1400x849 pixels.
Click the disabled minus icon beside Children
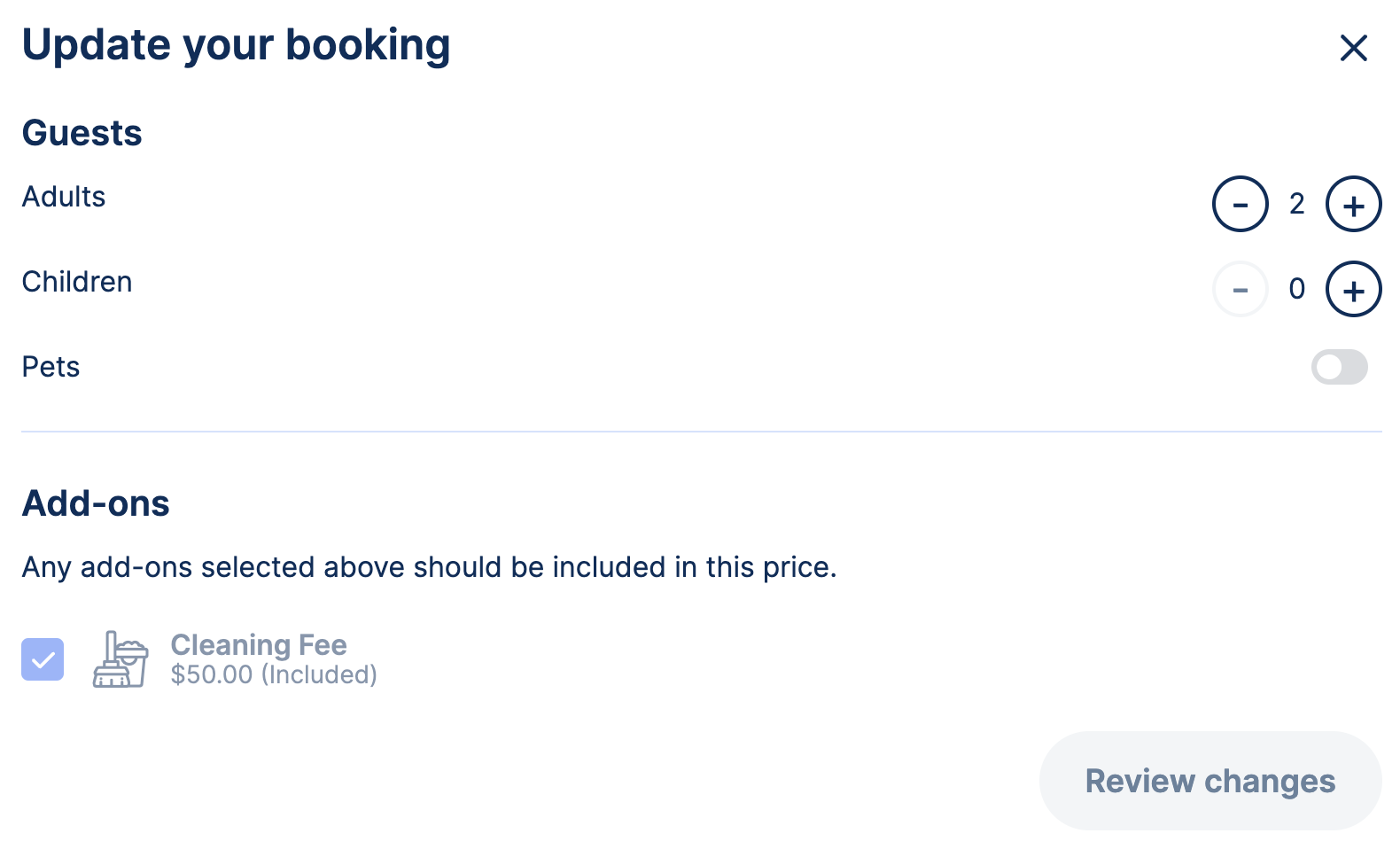coord(1240,288)
